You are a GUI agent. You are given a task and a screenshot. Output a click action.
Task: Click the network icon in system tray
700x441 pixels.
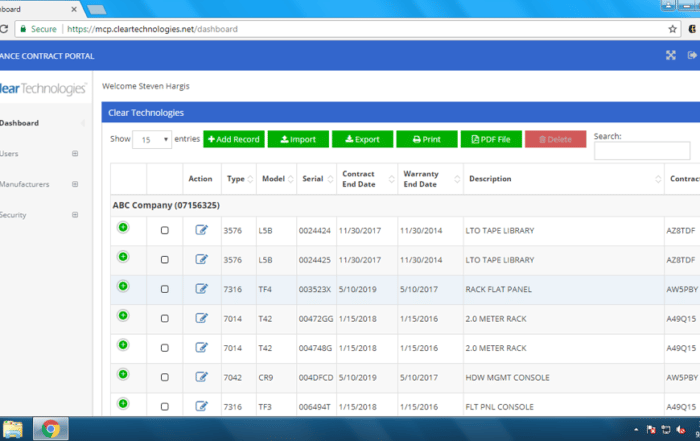click(666, 429)
